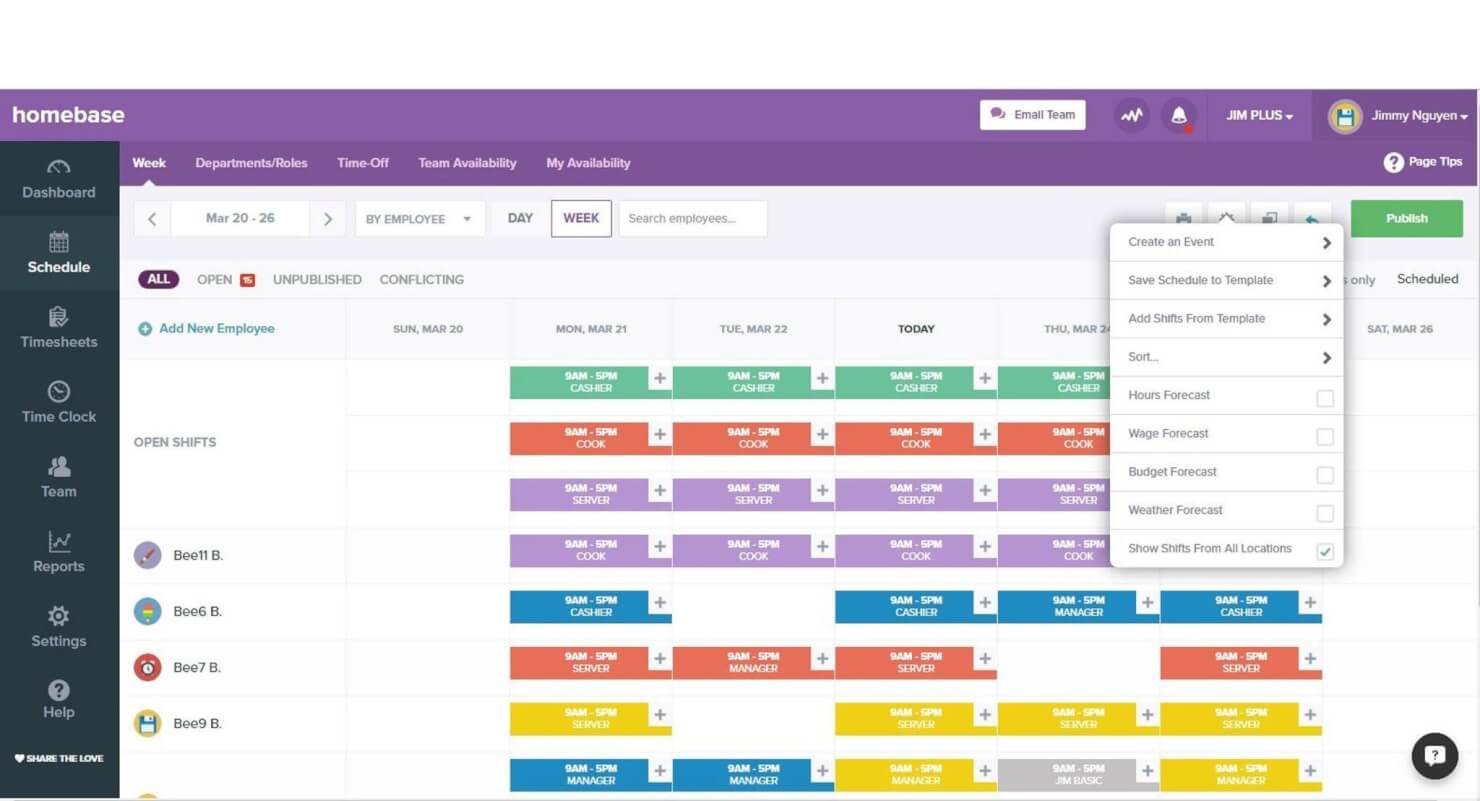Click the print schedule icon
This screenshot has height=801, width=1480.
coord(1183,218)
